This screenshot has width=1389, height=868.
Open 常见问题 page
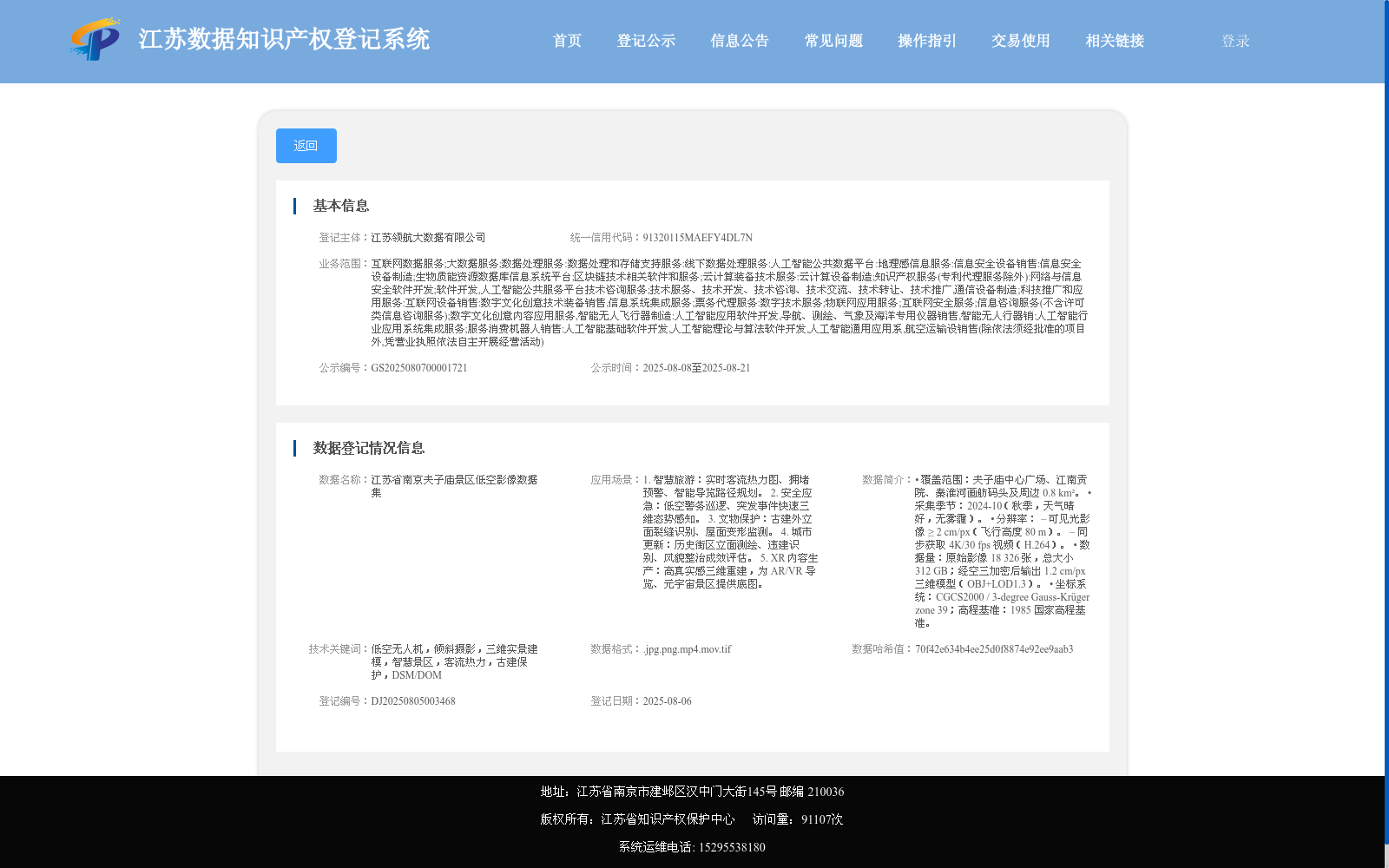(833, 41)
